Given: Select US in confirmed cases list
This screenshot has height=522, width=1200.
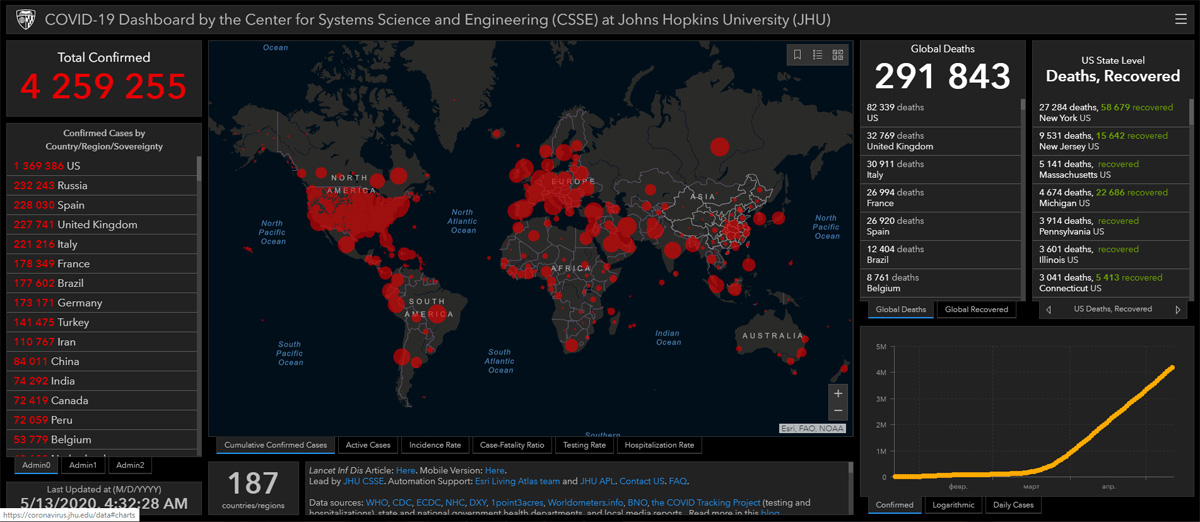Looking at the screenshot, I should (x=103, y=166).
